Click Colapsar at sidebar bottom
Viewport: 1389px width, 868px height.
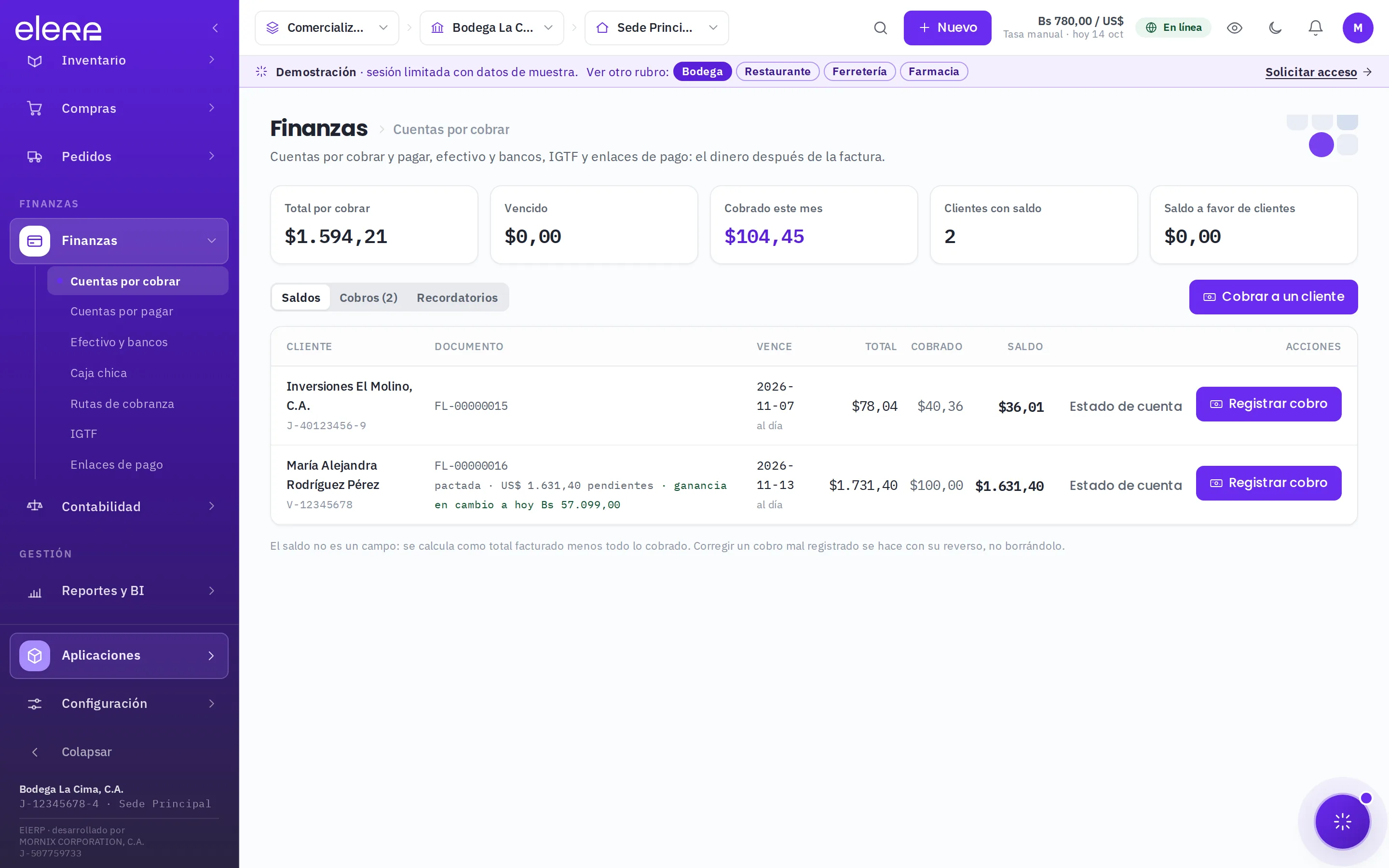[x=86, y=752]
